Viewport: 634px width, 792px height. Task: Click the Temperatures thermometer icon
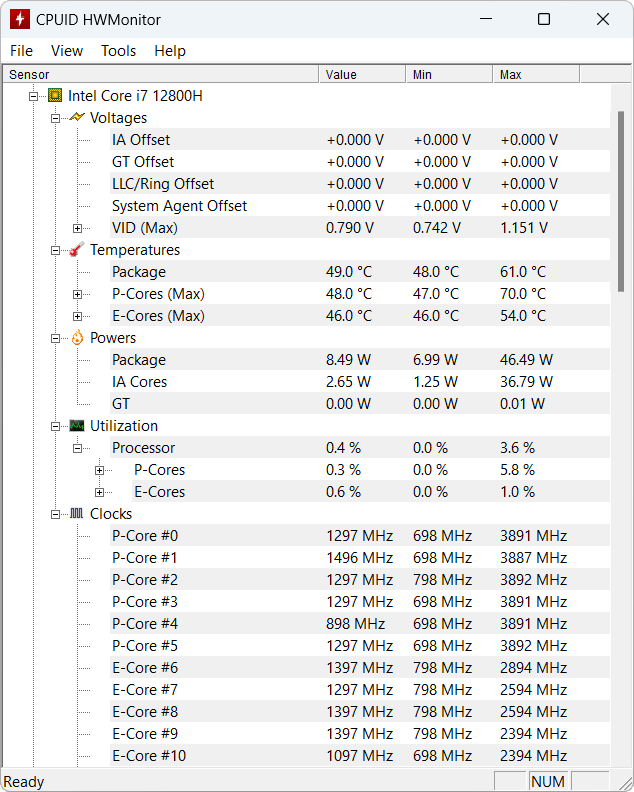click(x=77, y=250)
